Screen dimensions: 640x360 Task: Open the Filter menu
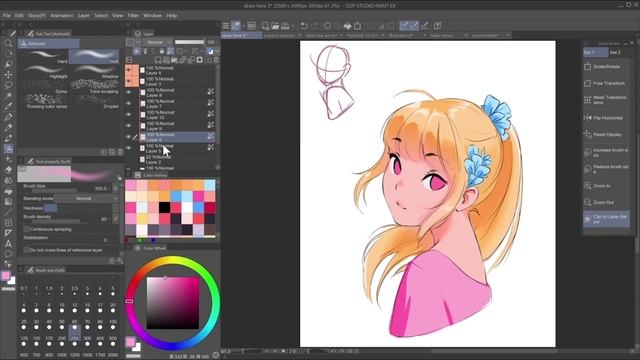[133, 16]
